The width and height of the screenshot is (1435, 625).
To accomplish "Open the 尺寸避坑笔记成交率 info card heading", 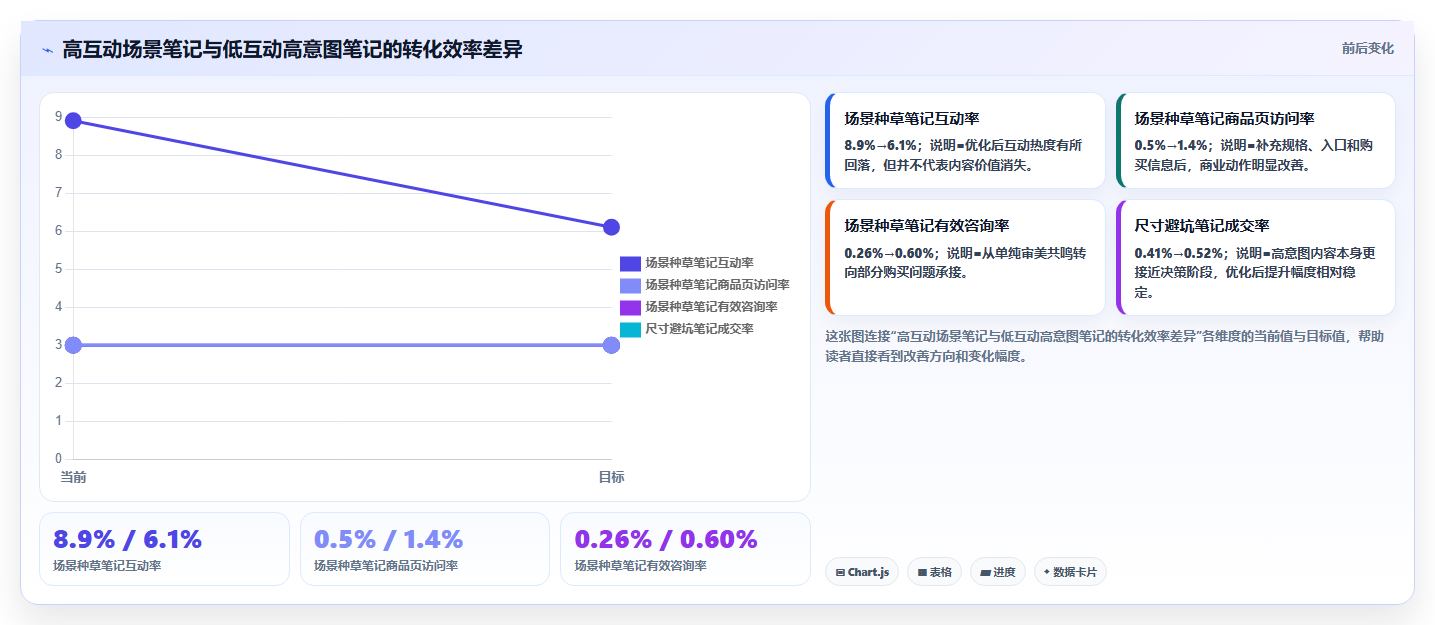I will point(1201,226).
